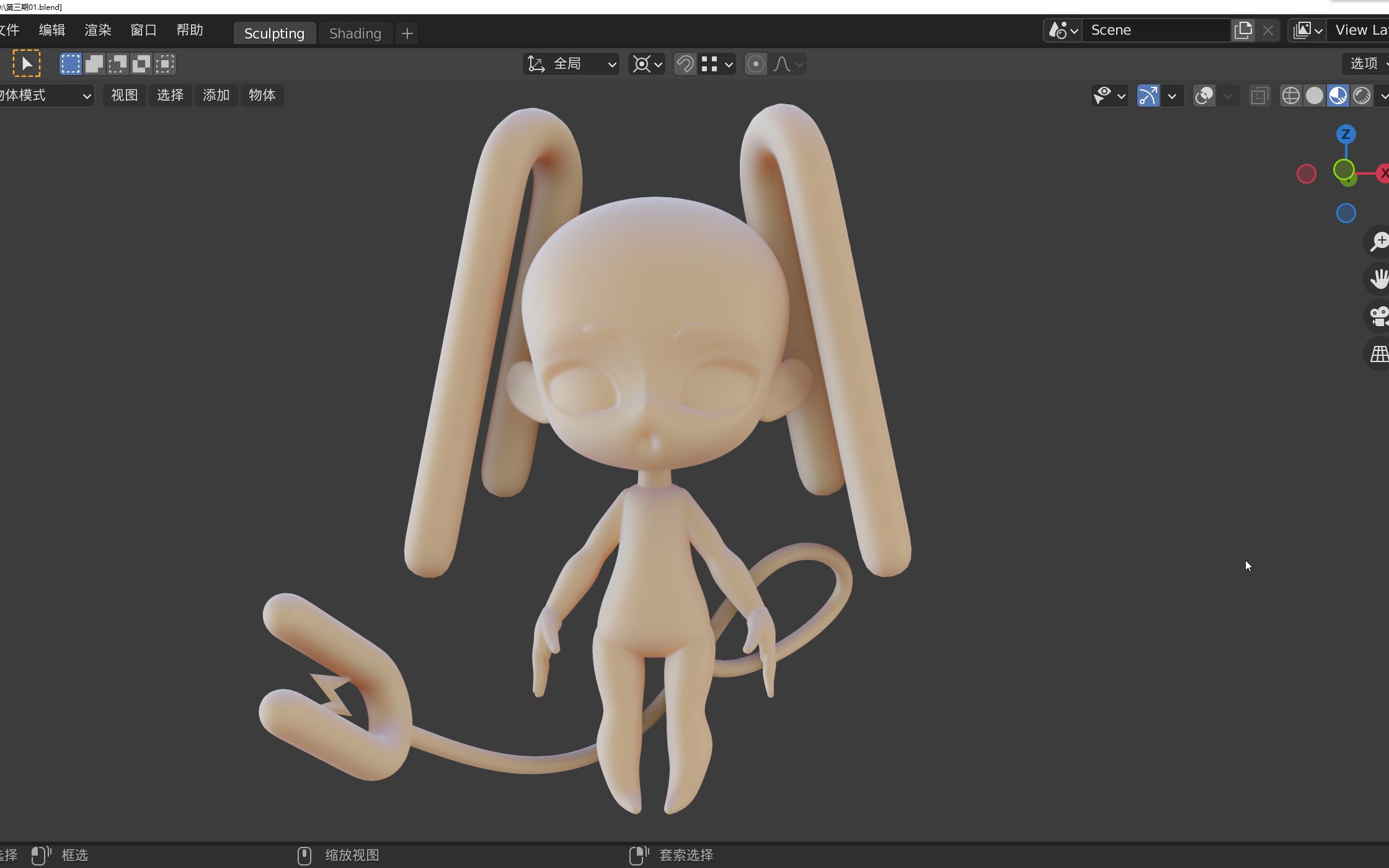Open the 物体 object menu

pyautogui.click(x=261, y=95)
